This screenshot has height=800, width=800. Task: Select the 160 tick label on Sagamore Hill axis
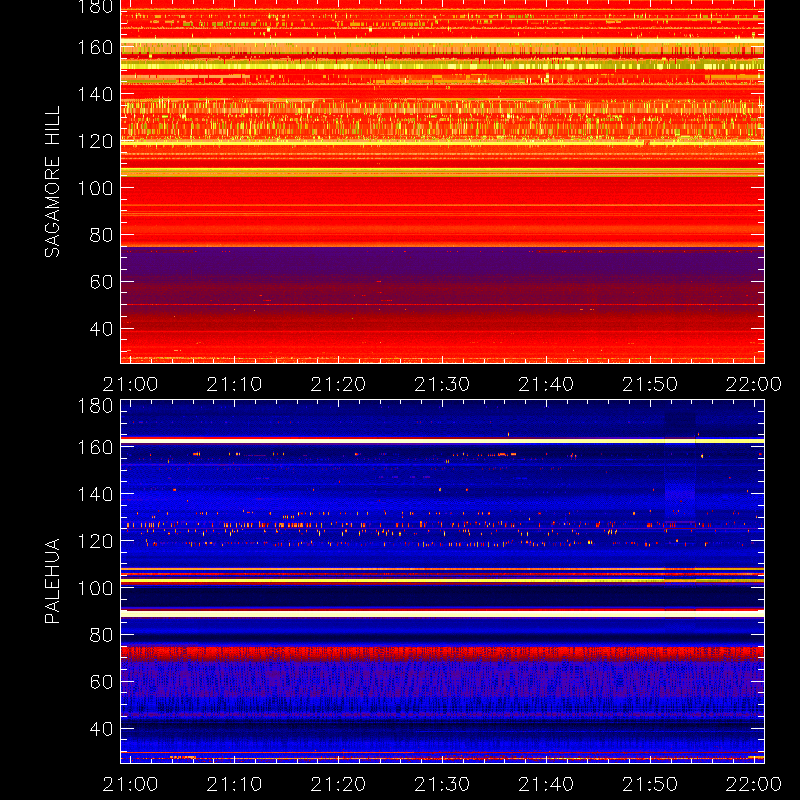tap(95, 47)
